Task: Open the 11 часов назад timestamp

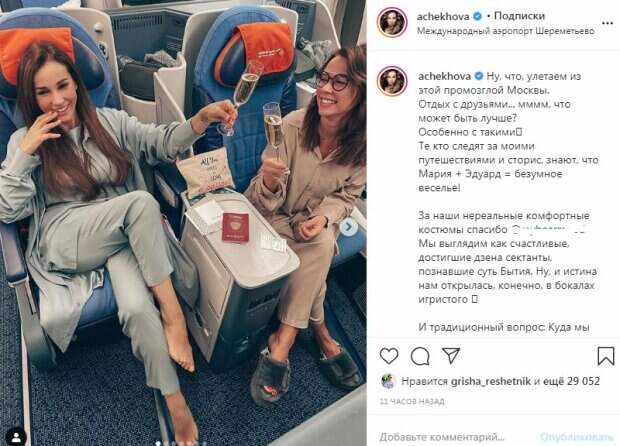Action: (412, 401)
